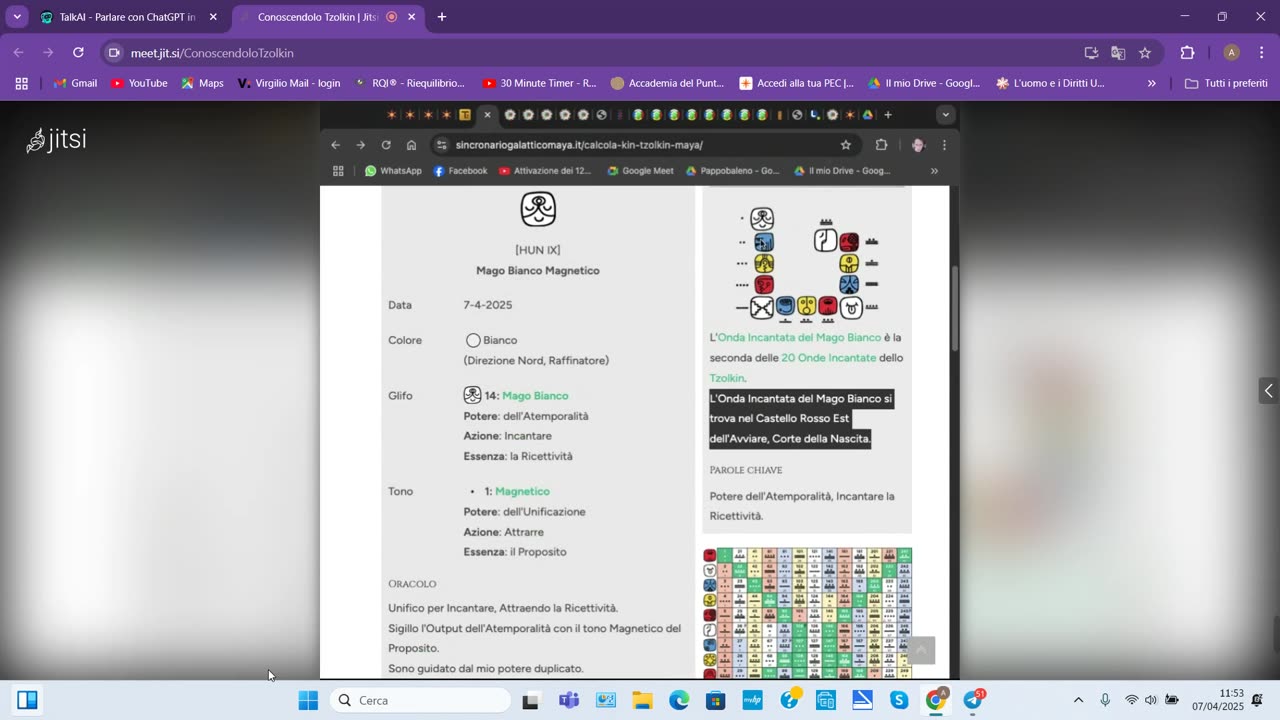
Task: Translate this page icon
Action: pos(1118,53)
